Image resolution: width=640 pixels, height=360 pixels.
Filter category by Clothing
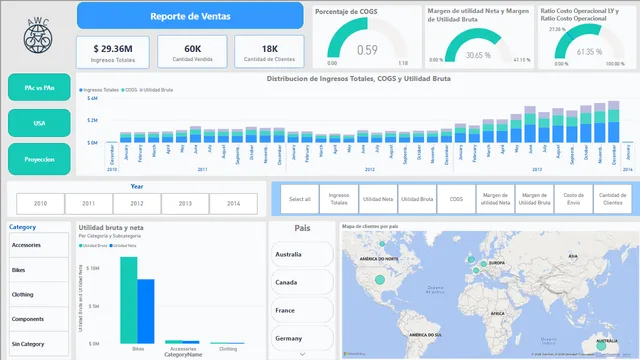[39, 294]
